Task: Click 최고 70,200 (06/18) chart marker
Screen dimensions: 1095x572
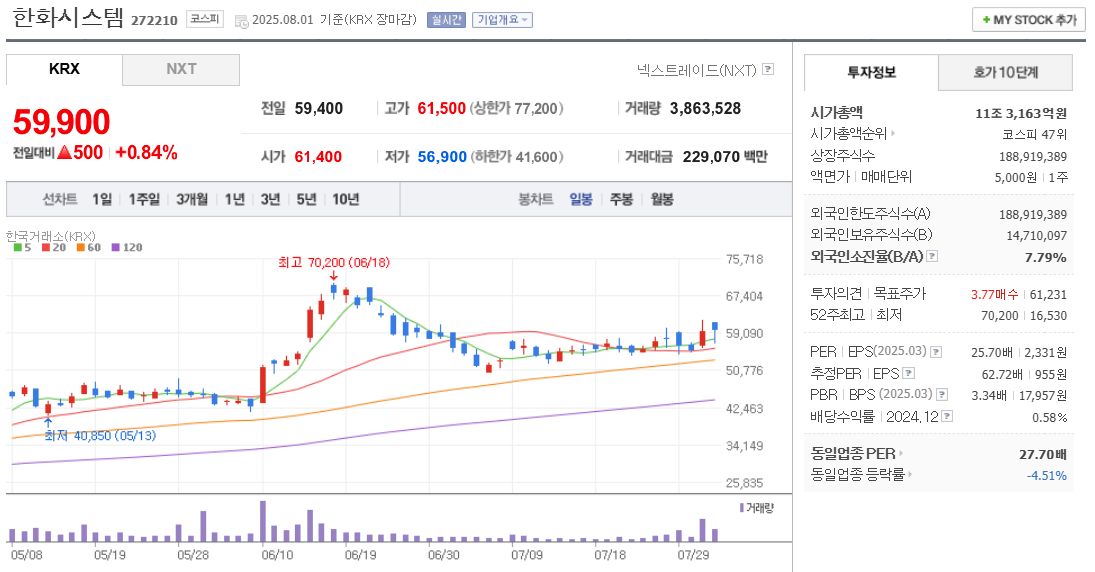Action: pos(334,263)
